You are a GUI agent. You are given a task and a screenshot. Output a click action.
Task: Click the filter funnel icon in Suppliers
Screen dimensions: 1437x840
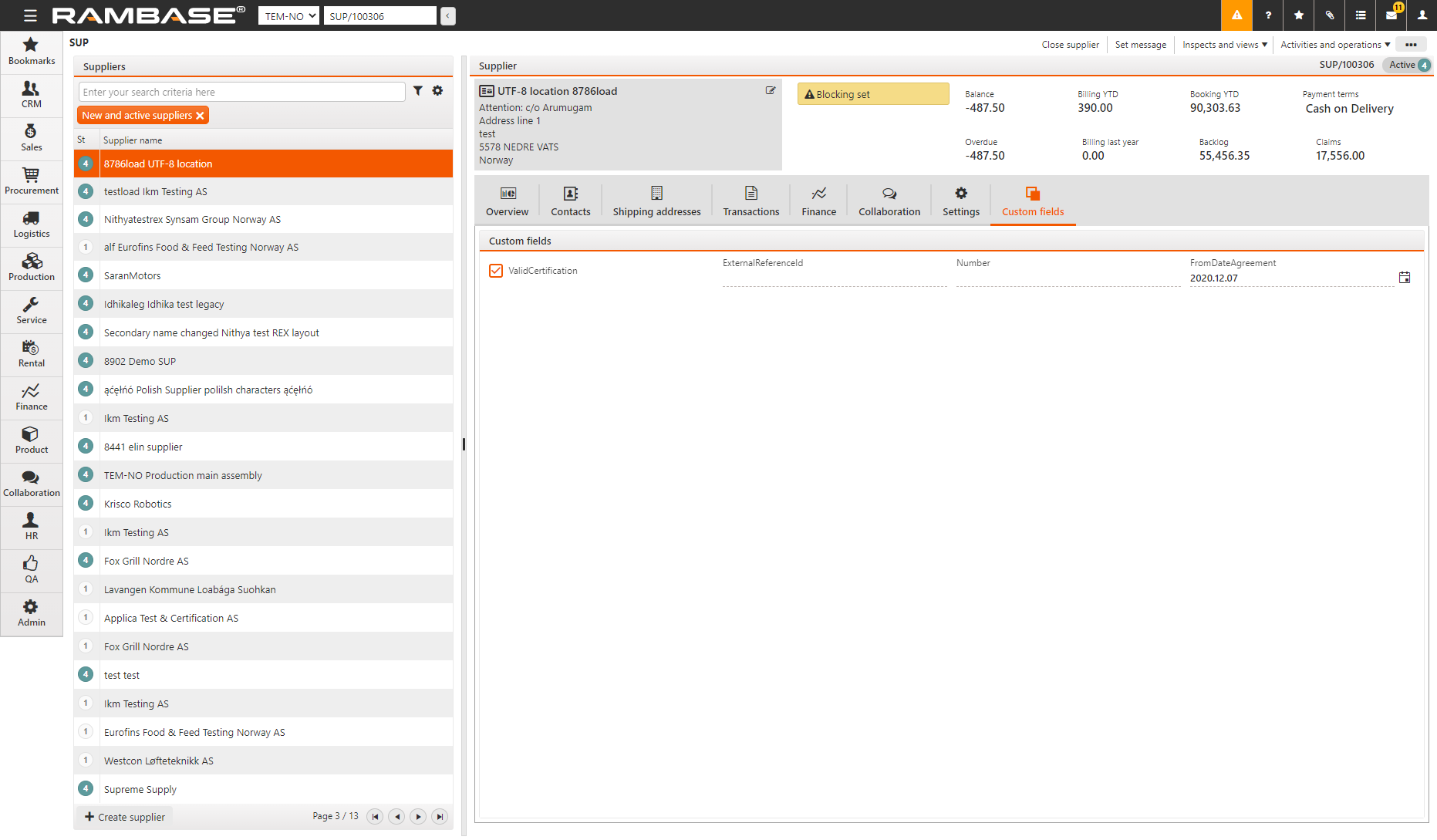coord(417,91)
